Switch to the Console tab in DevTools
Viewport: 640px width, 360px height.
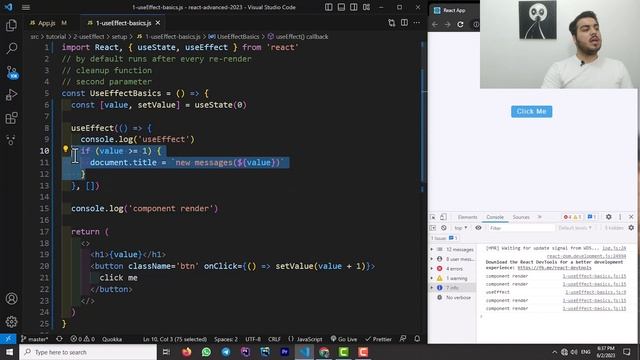click(x=495, y=217)
